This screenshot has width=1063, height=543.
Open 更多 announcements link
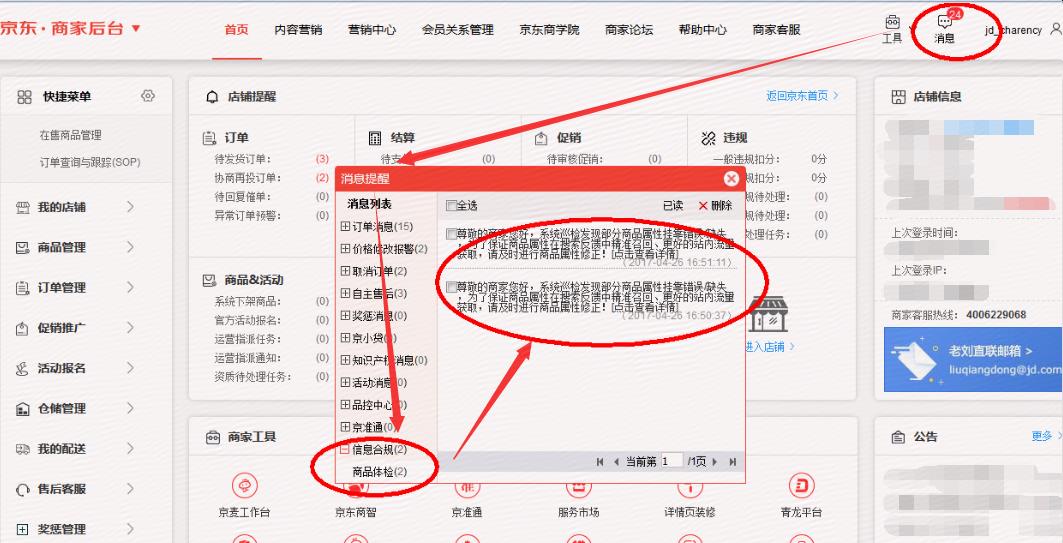tap(1045, 436)
